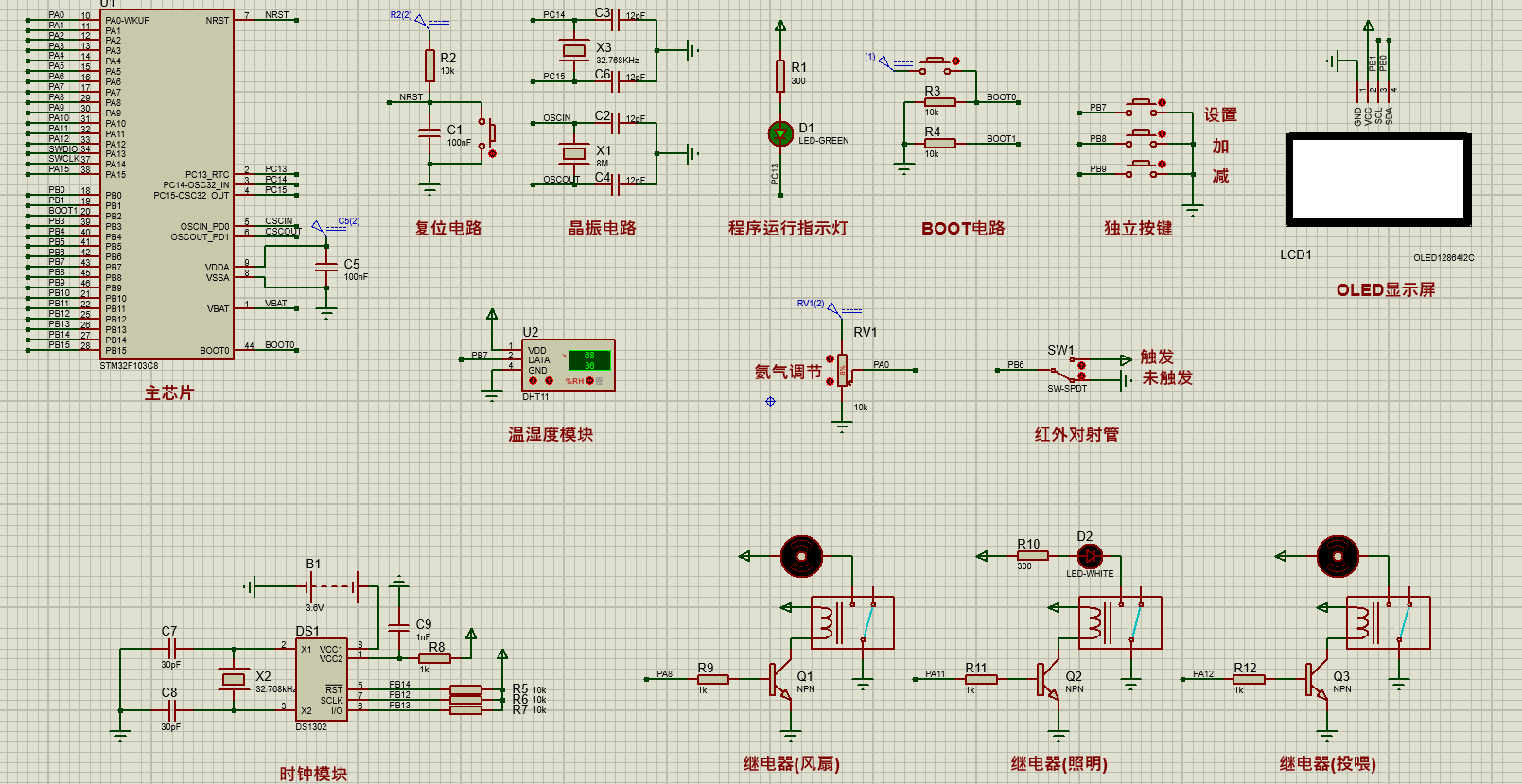This screenshot has width=1522, height=784.
Task: Click the B1 3.6V battery symbol
Action: coord(334,586)
